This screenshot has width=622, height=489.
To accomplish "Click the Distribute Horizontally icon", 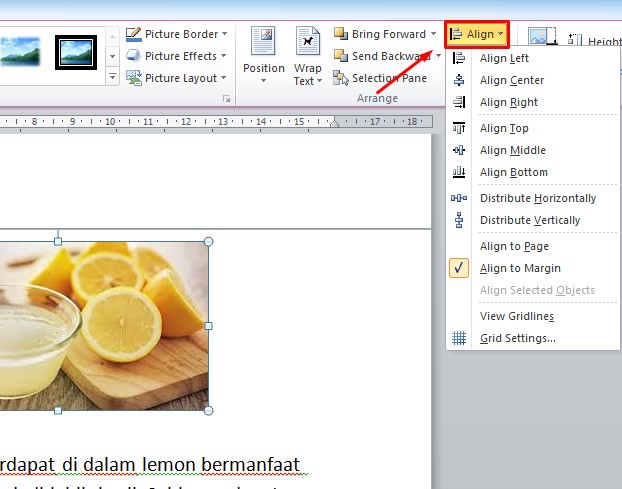I will pos(459,198).
